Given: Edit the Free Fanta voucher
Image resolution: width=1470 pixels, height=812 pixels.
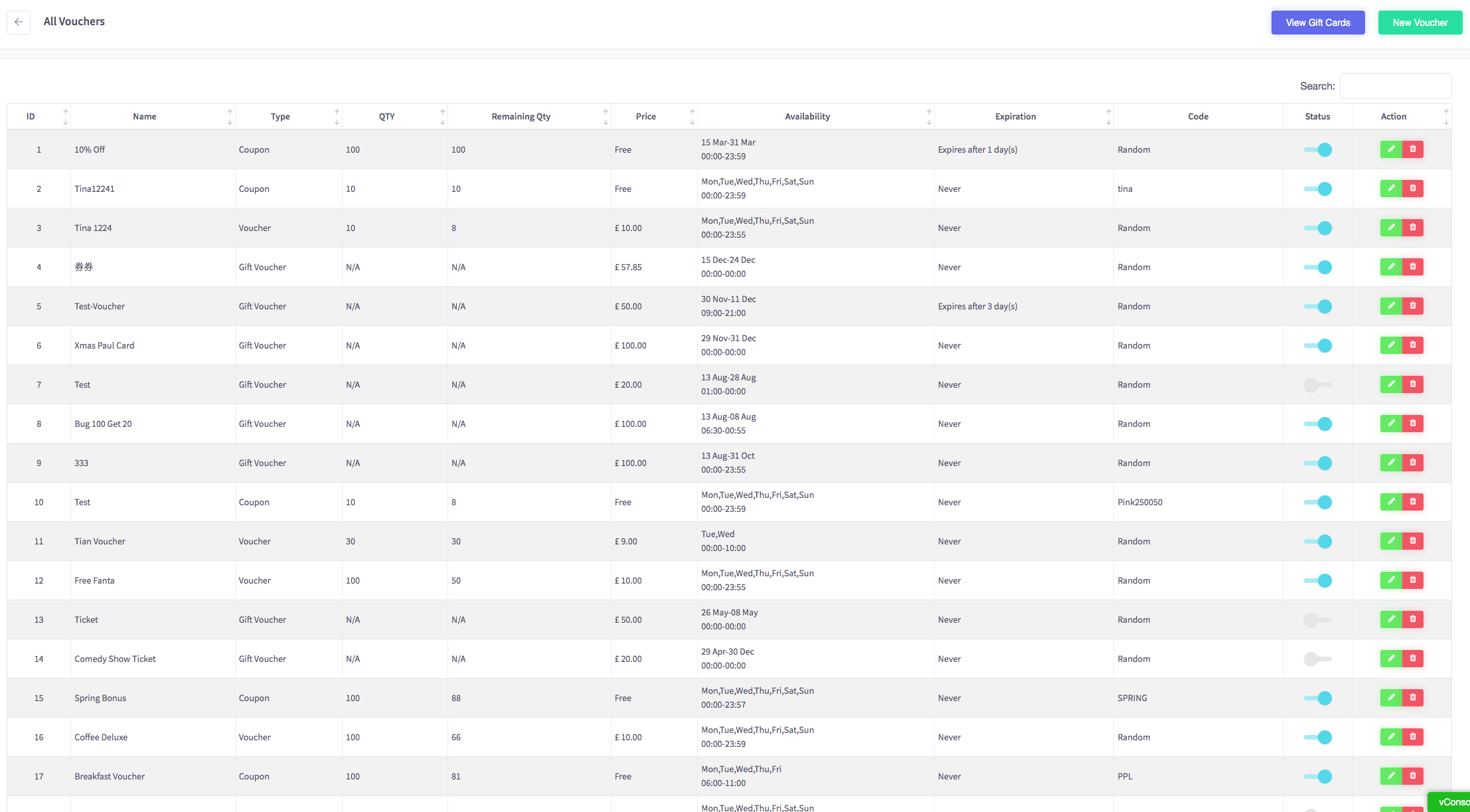Looking at the screenshot, I should pyautogui.click(x=1391, y=580).
